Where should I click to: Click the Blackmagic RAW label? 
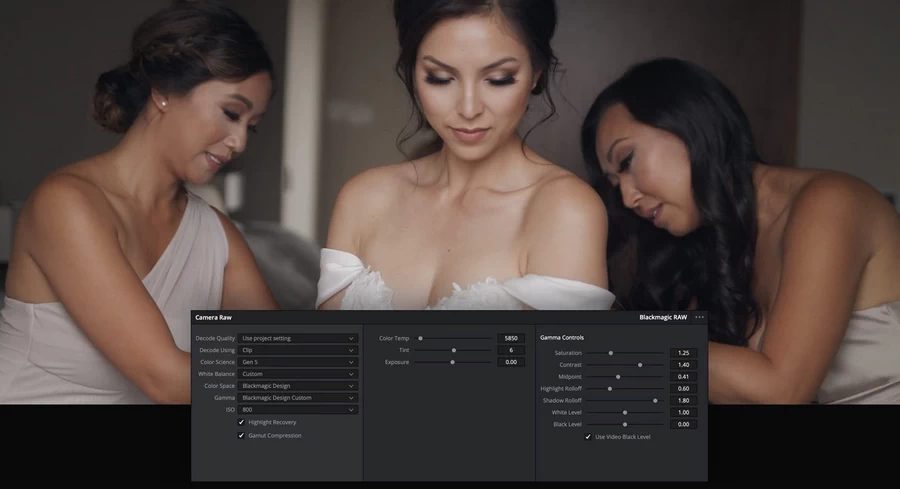coord(663,317)
